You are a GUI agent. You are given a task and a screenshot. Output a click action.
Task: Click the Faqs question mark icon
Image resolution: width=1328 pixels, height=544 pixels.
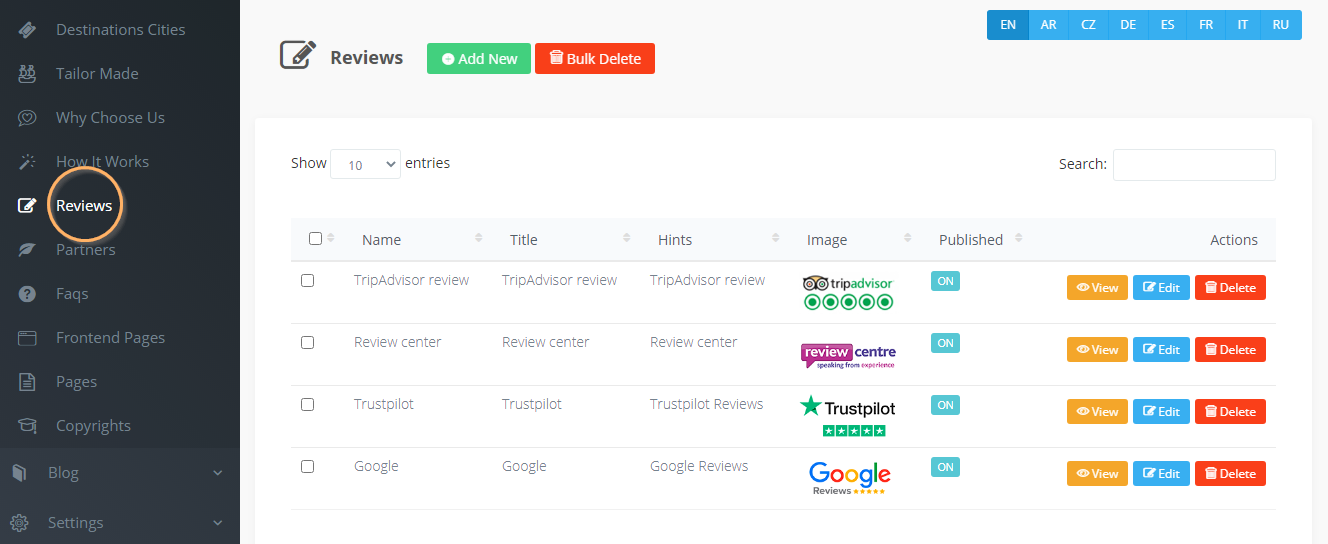[27, 294]
